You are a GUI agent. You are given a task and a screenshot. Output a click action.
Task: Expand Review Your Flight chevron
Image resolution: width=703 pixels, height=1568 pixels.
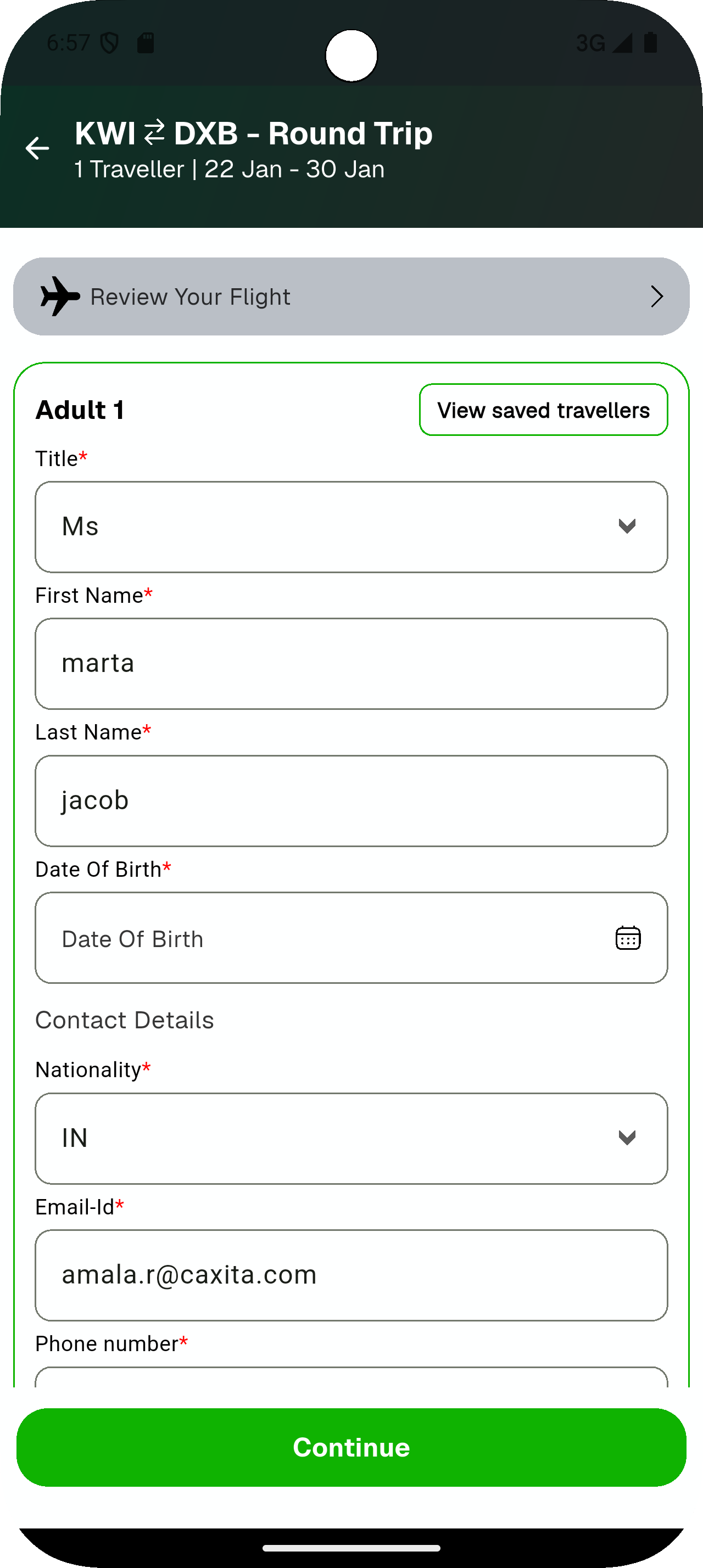(656, 296)
